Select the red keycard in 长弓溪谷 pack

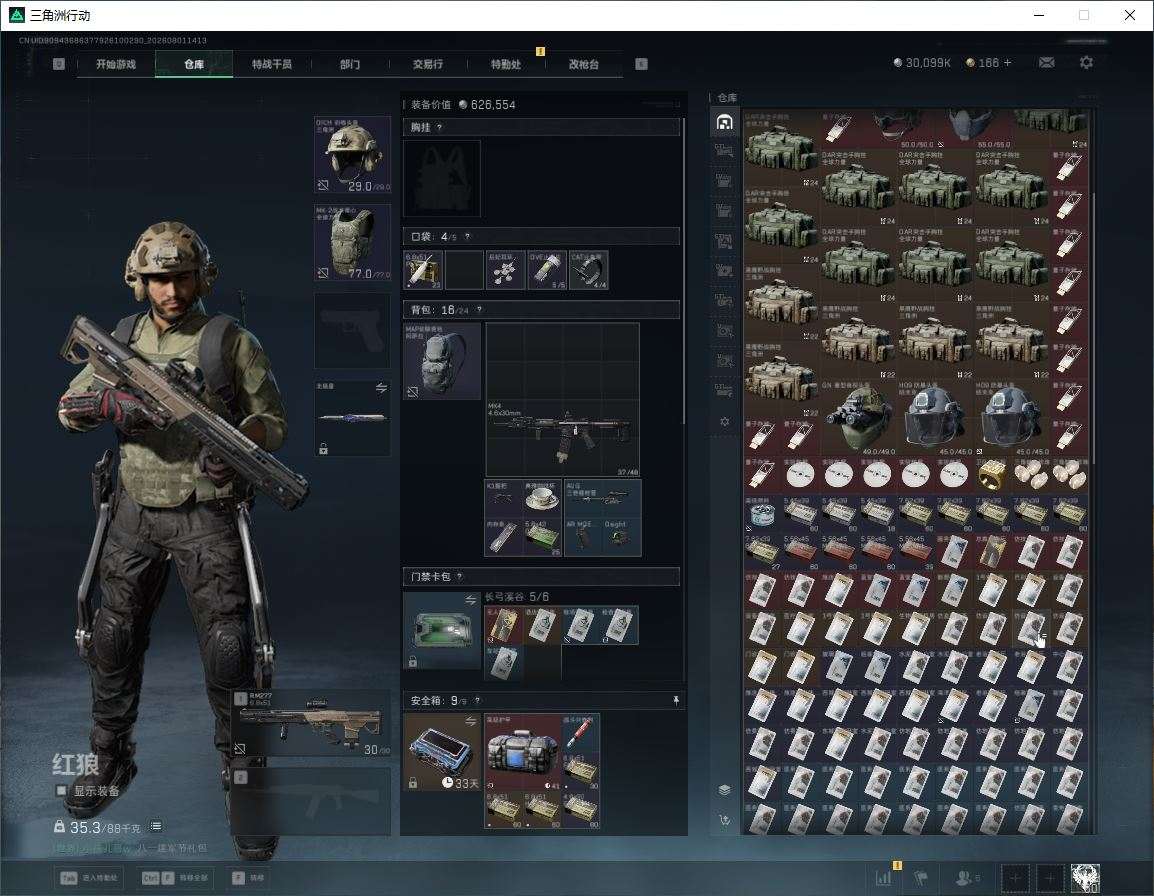(503, 626)
